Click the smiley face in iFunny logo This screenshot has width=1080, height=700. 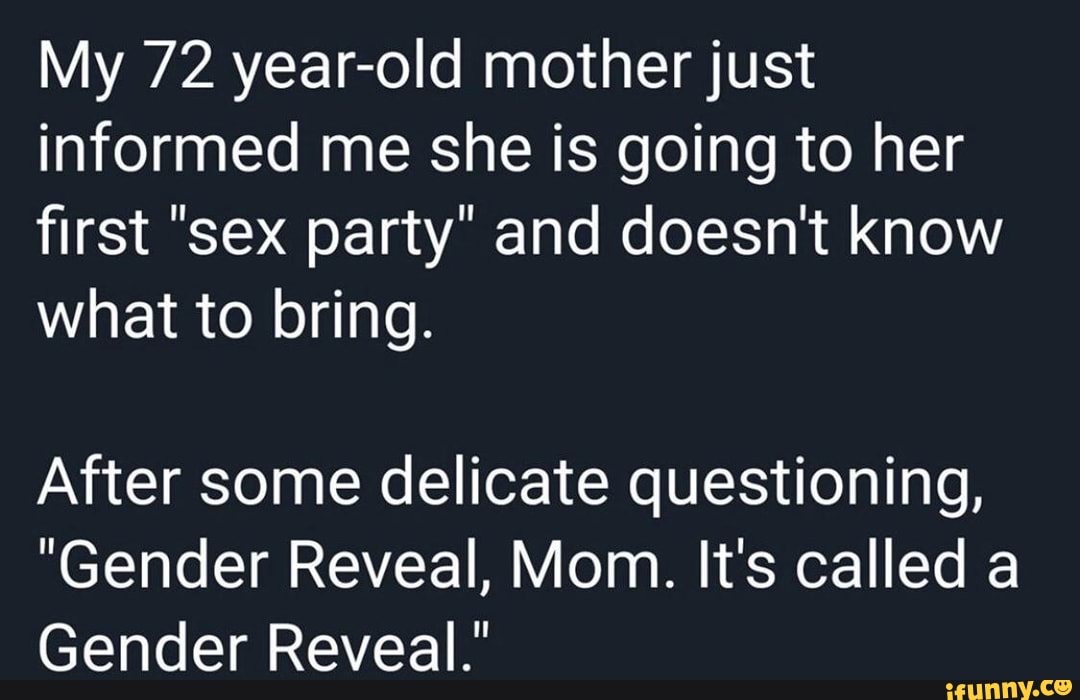click(1062, 685)
